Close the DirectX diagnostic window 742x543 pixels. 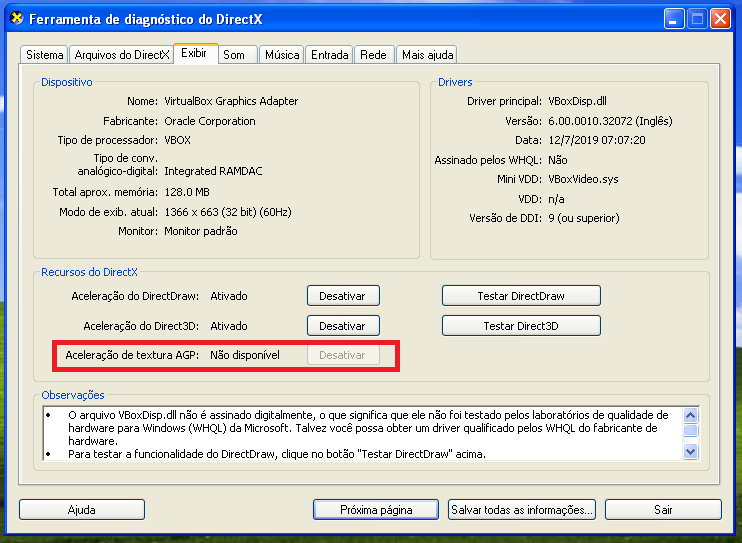click(721, 19)
